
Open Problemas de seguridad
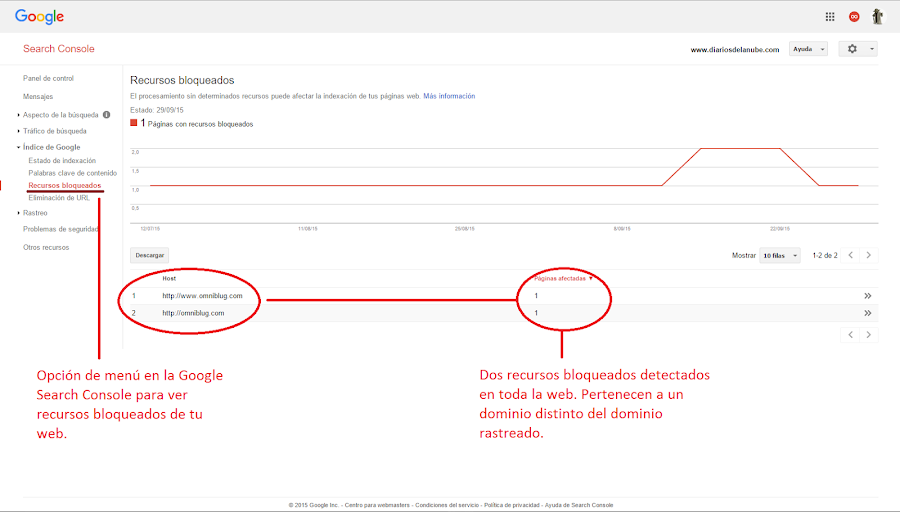[x=61, y=229]
